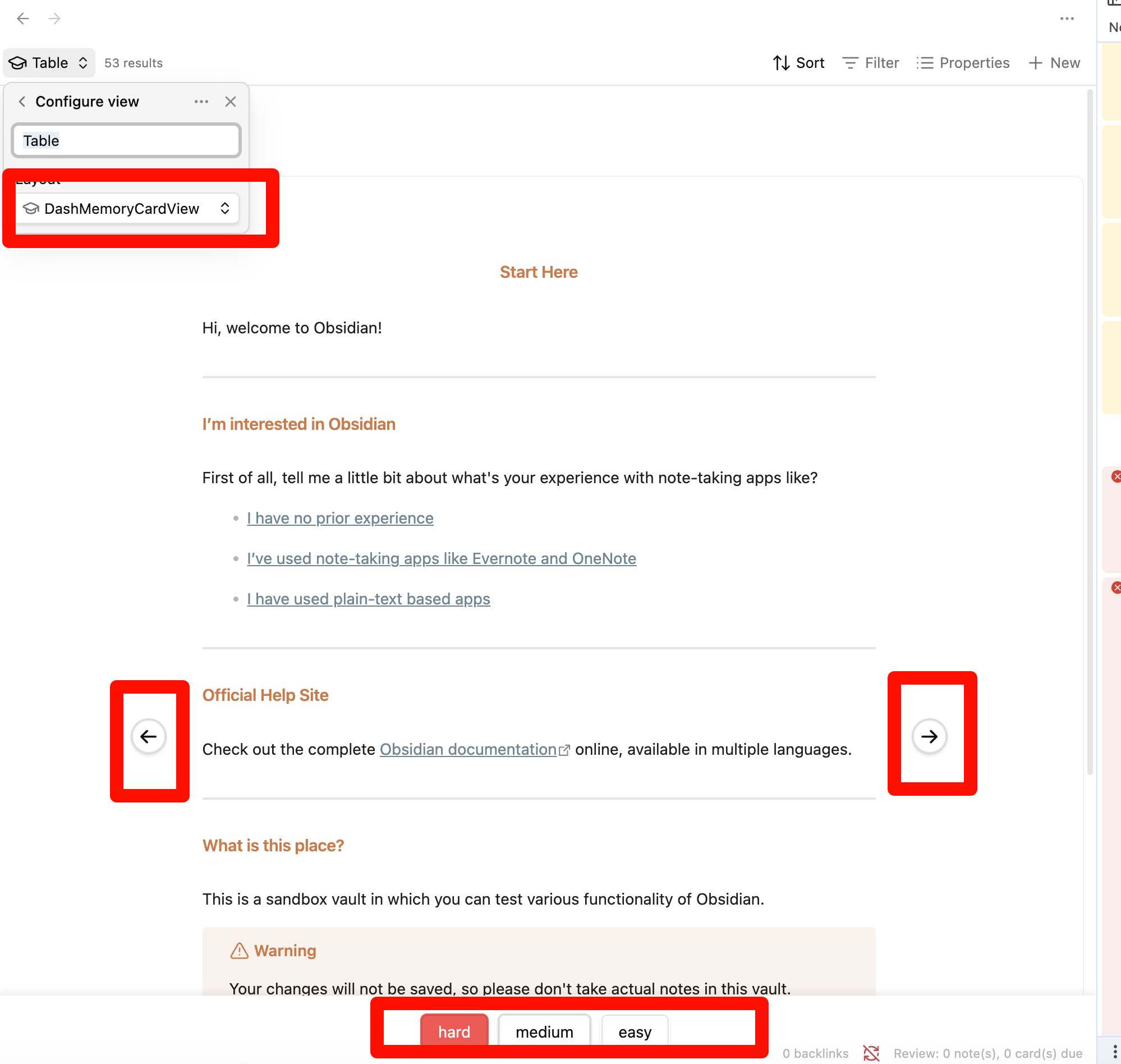The width and height of the screenshot is (1121, 1064).
Task: Go to previous memory card arrow
Action: pyautogui.click(x=149, y=736)
